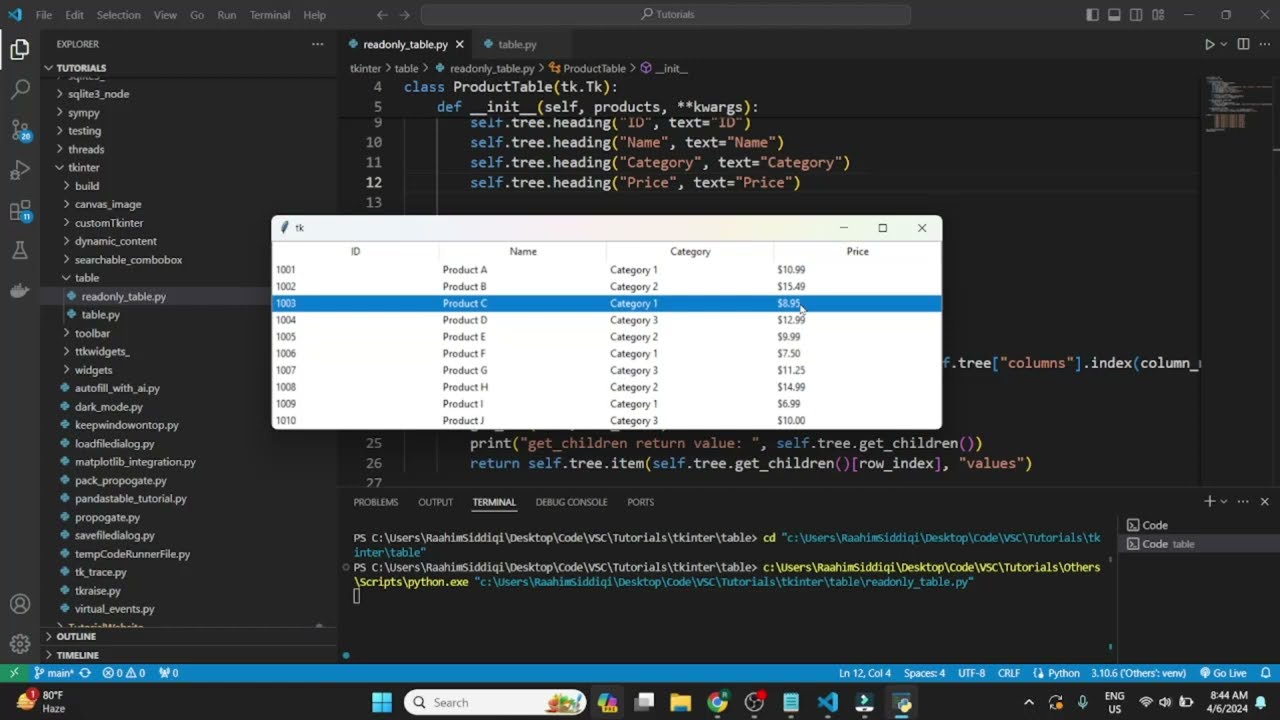Switch to the OUTPUT panel tab
This screenshot has height=720, width=1280.
(x=435, y=502)
